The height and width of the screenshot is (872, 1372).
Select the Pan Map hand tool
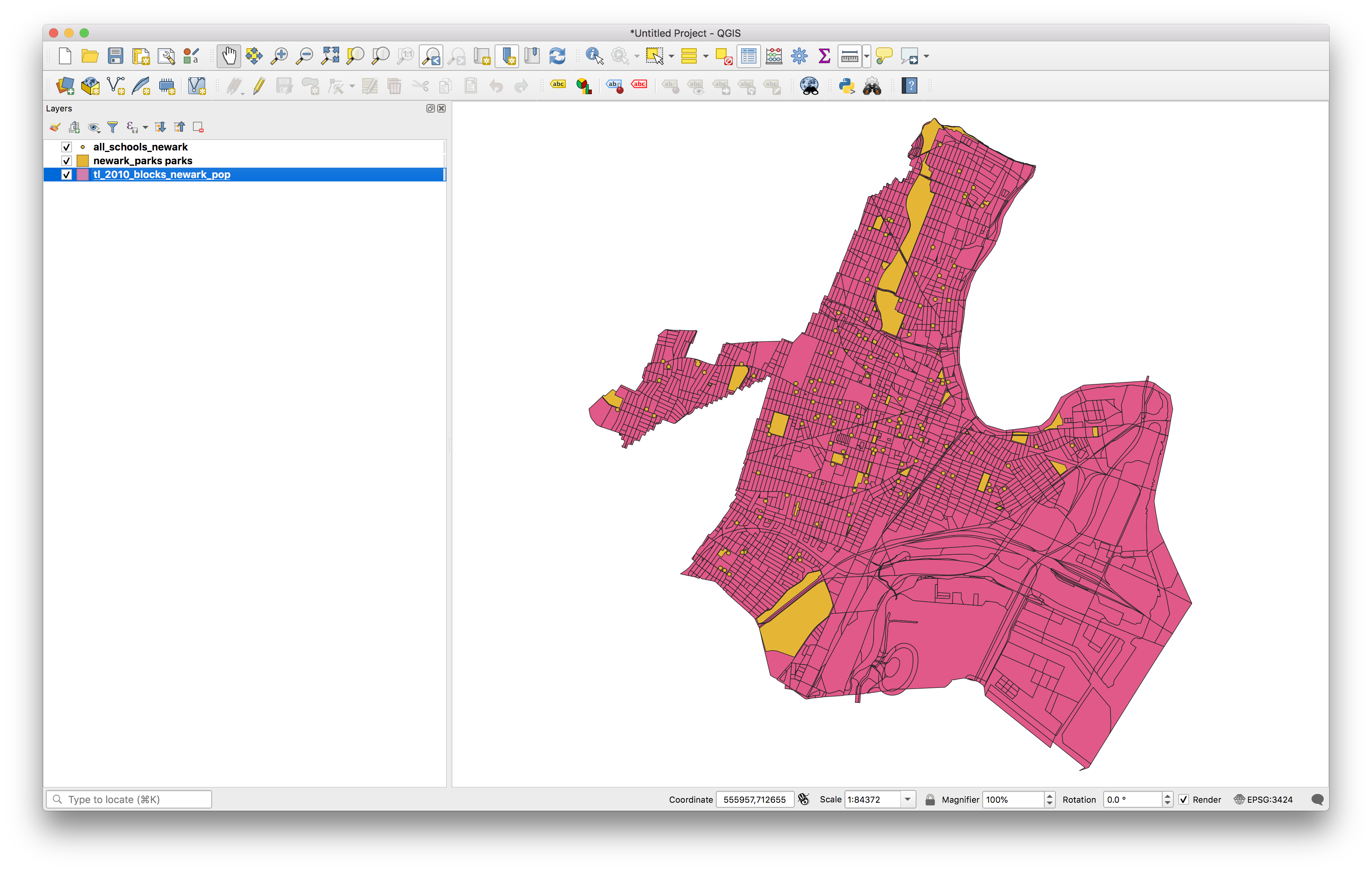[229, 56]
